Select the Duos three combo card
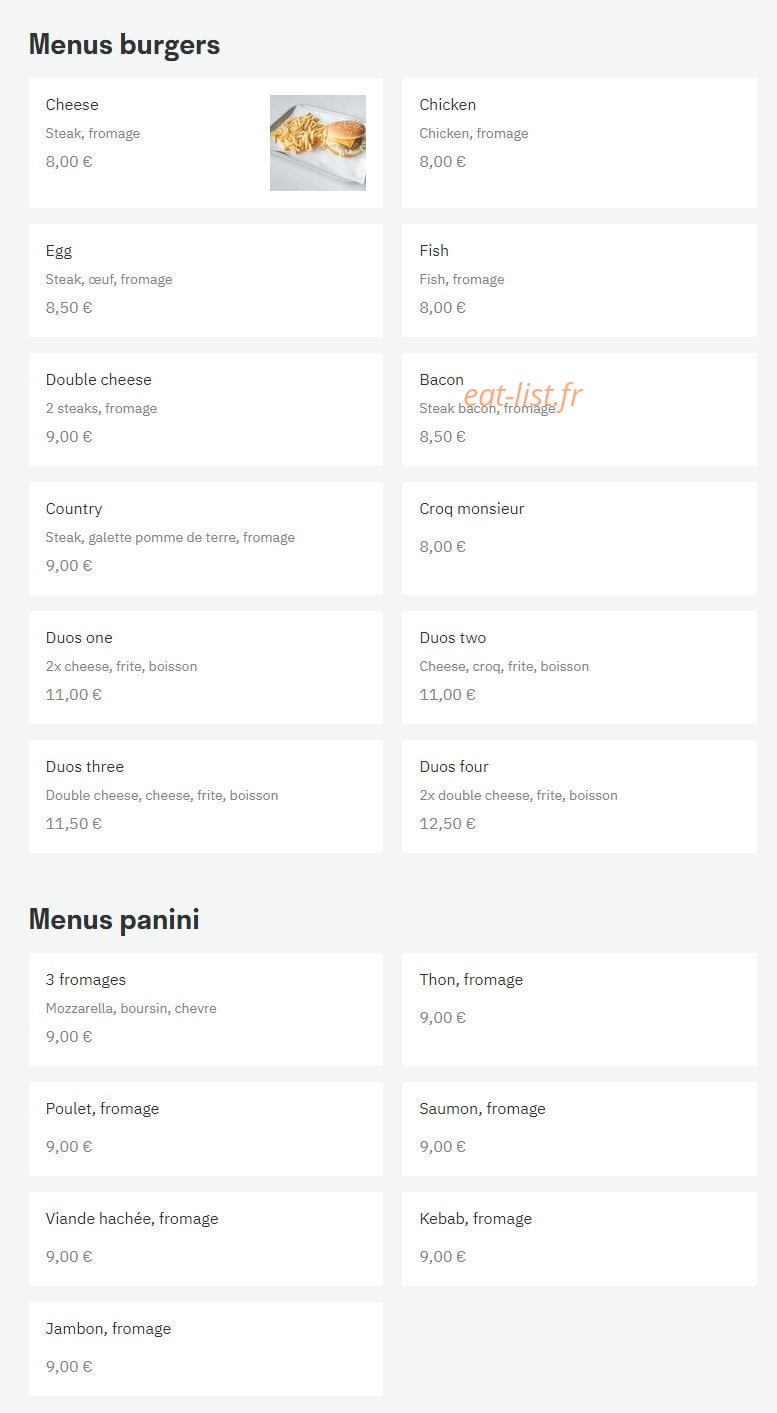Screen dimensions: 777x1413 [206, 796]
